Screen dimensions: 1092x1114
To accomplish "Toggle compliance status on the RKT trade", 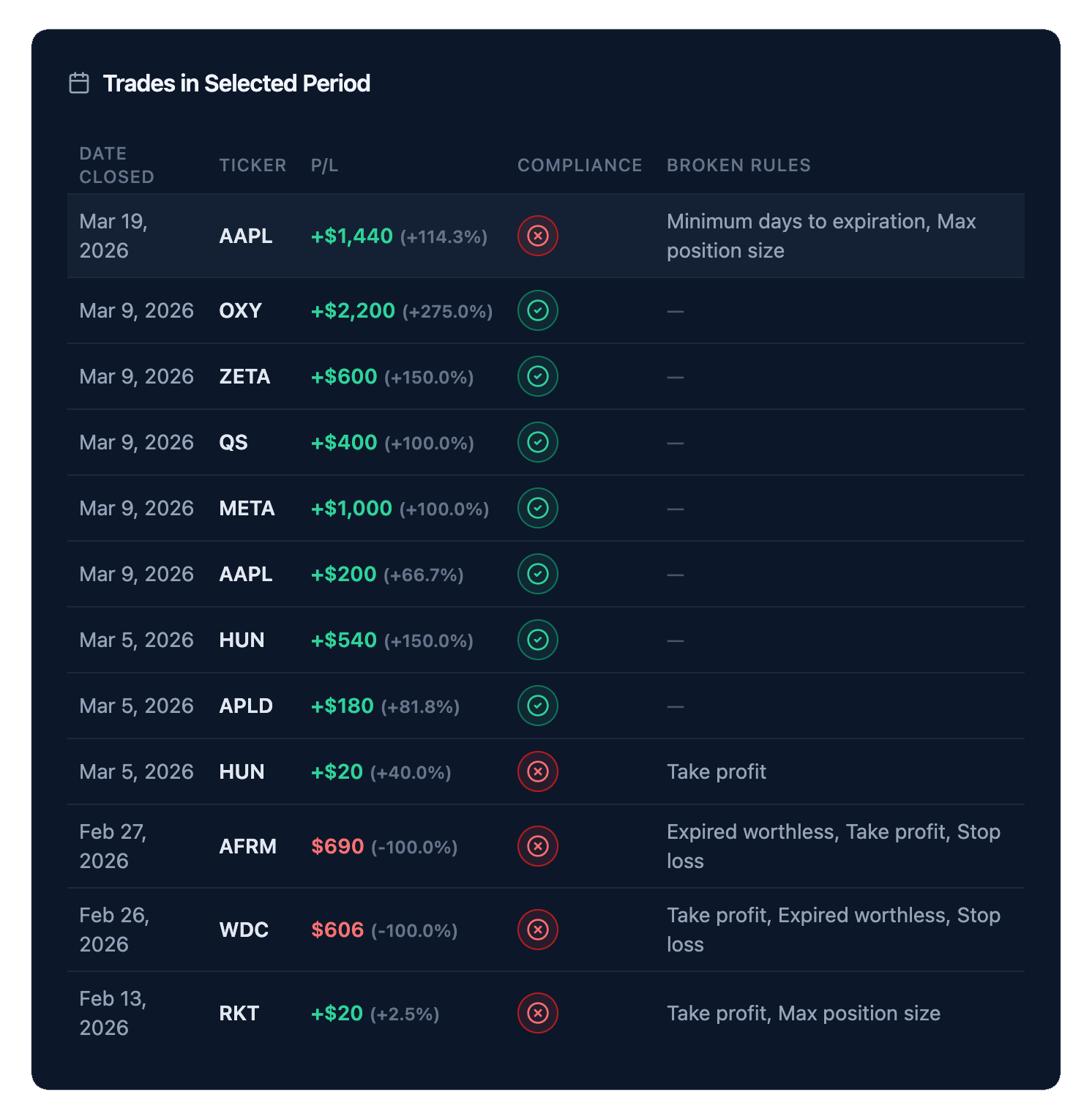I will 537,1013.
